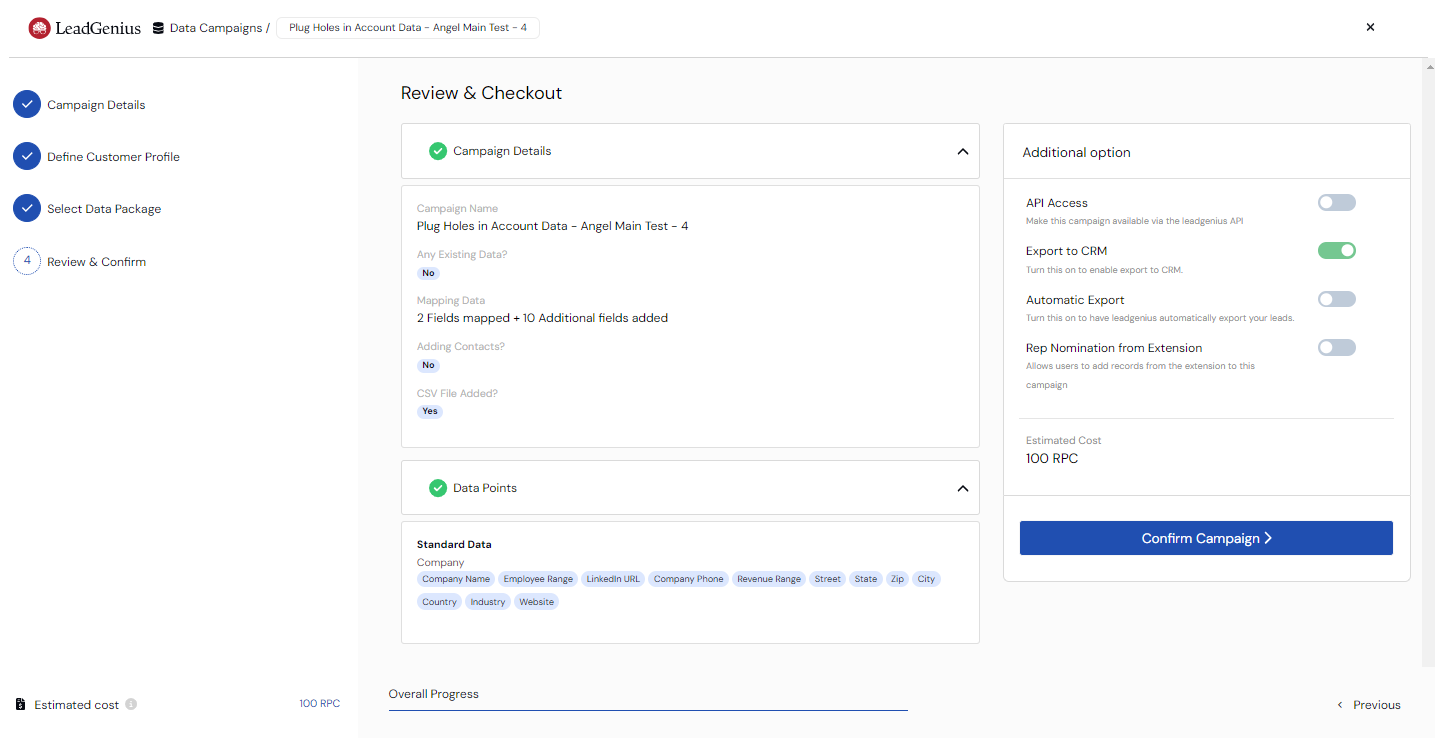Click the Additional option panel heading

coord(1076,153)
